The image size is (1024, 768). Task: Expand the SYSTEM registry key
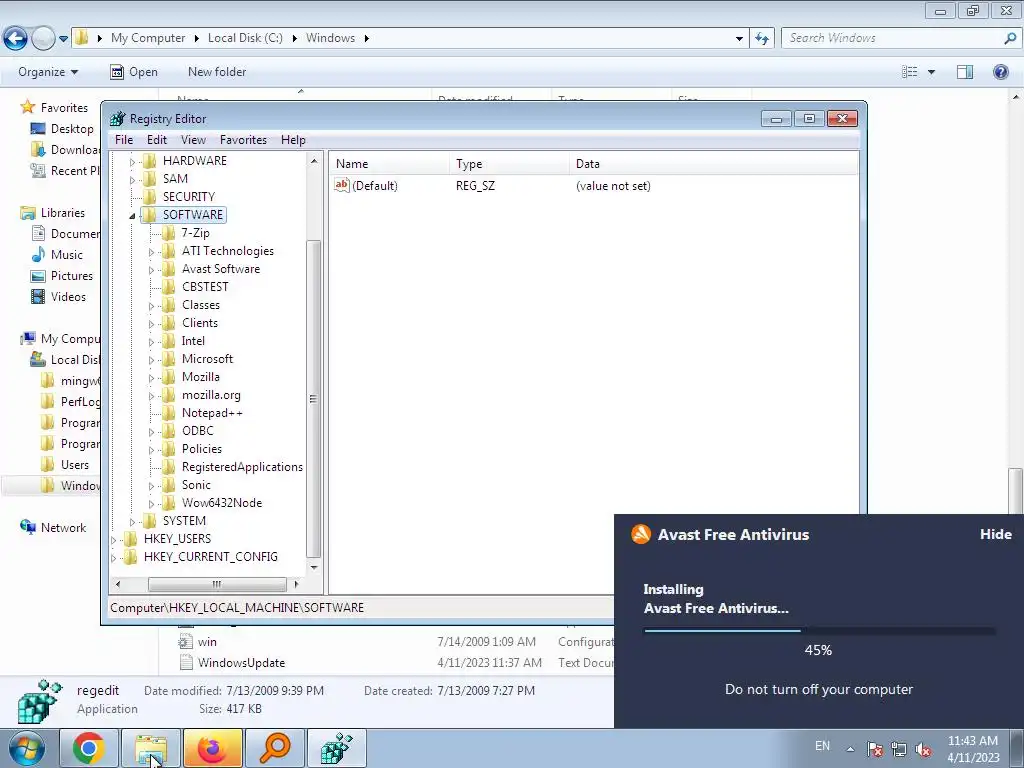[x=132, y=521]
